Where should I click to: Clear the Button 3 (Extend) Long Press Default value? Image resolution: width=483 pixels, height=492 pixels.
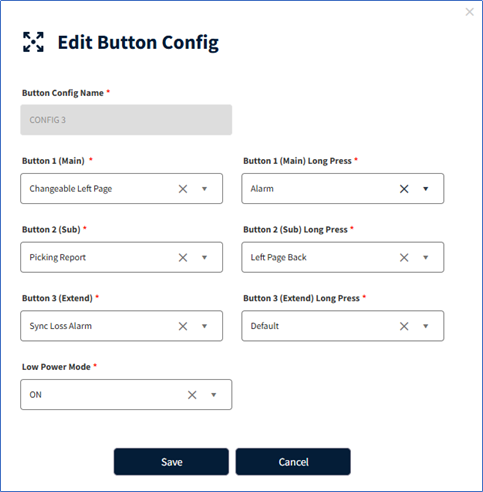(404, 326)
